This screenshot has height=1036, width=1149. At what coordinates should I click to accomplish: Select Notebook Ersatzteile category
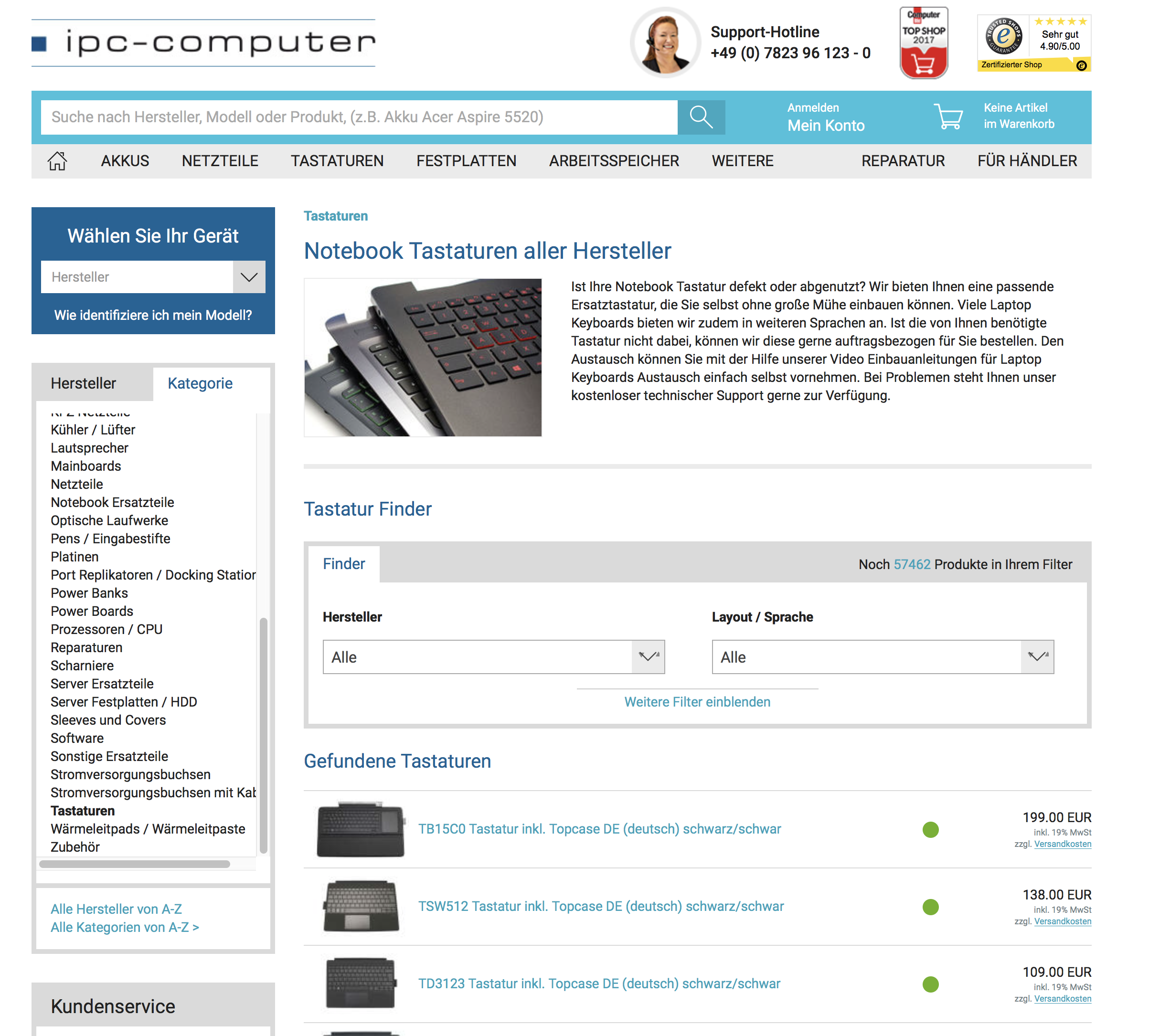pos(112,503)
